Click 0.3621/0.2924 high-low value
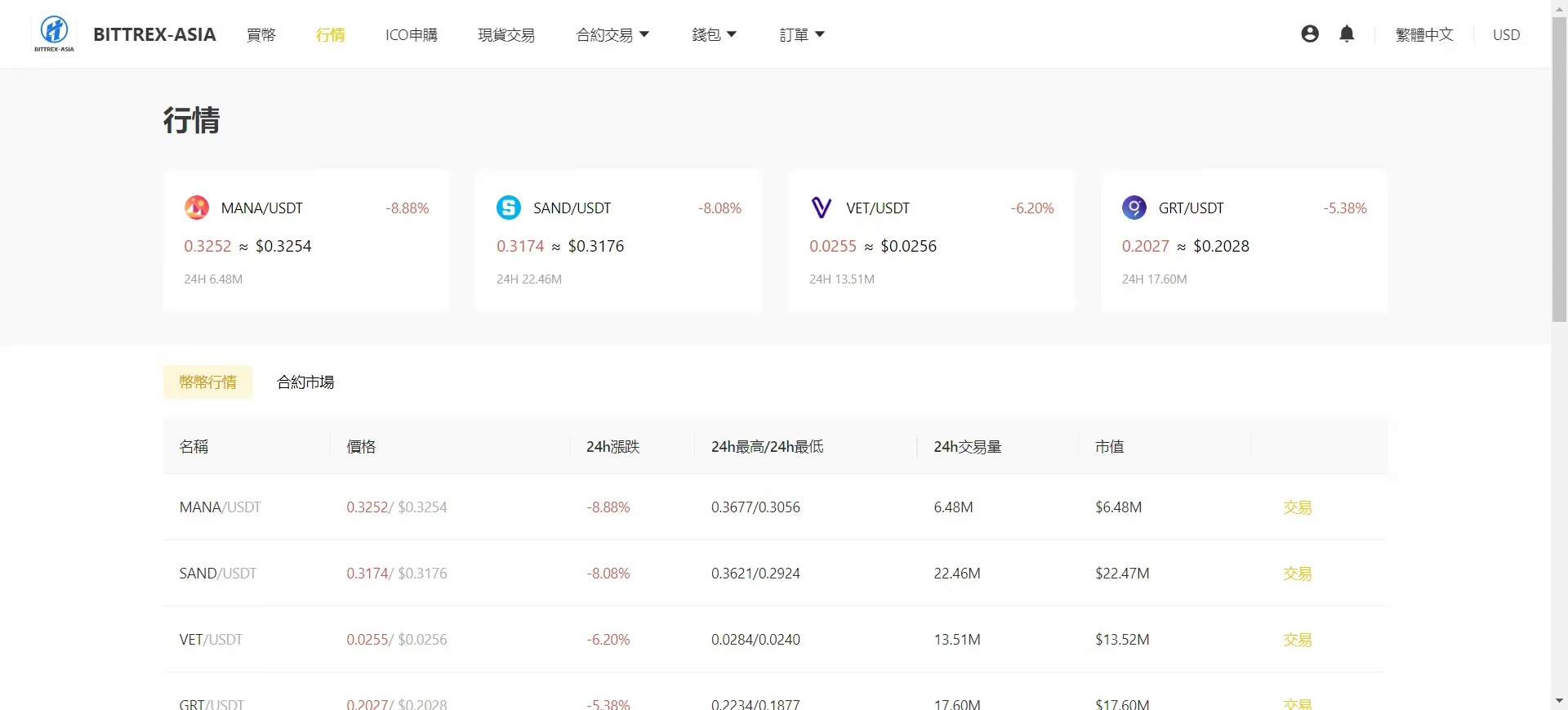Viewport: 1568px width, 710px height. click(756, 574)
